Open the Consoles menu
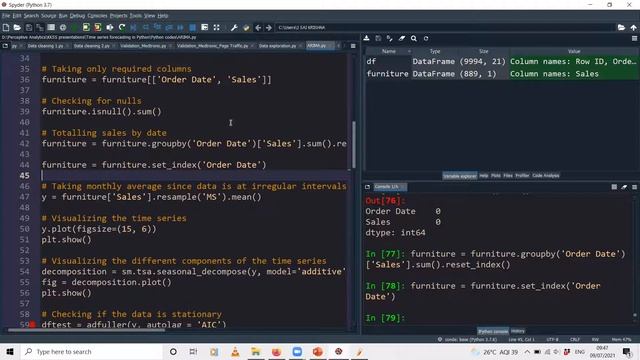The width and height of the screenshot is (640, 360). (97, 16)
